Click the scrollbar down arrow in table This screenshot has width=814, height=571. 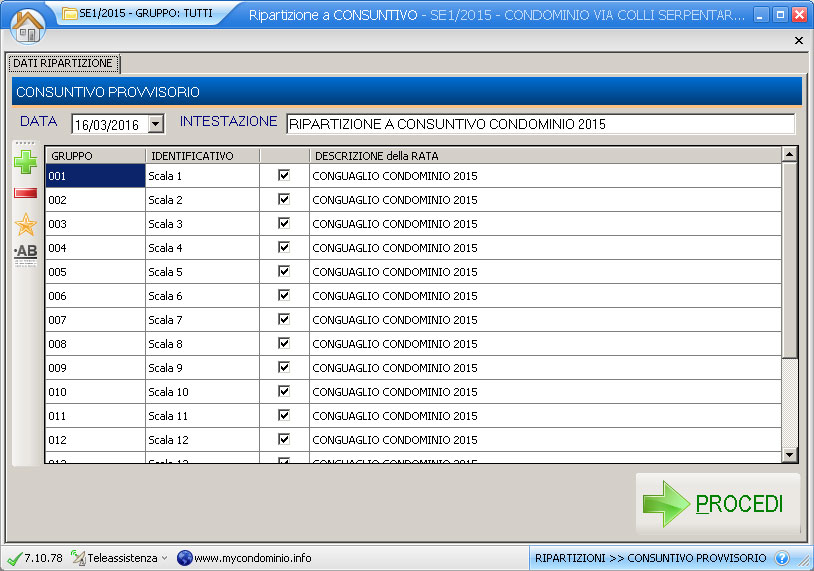coord(789,455)
